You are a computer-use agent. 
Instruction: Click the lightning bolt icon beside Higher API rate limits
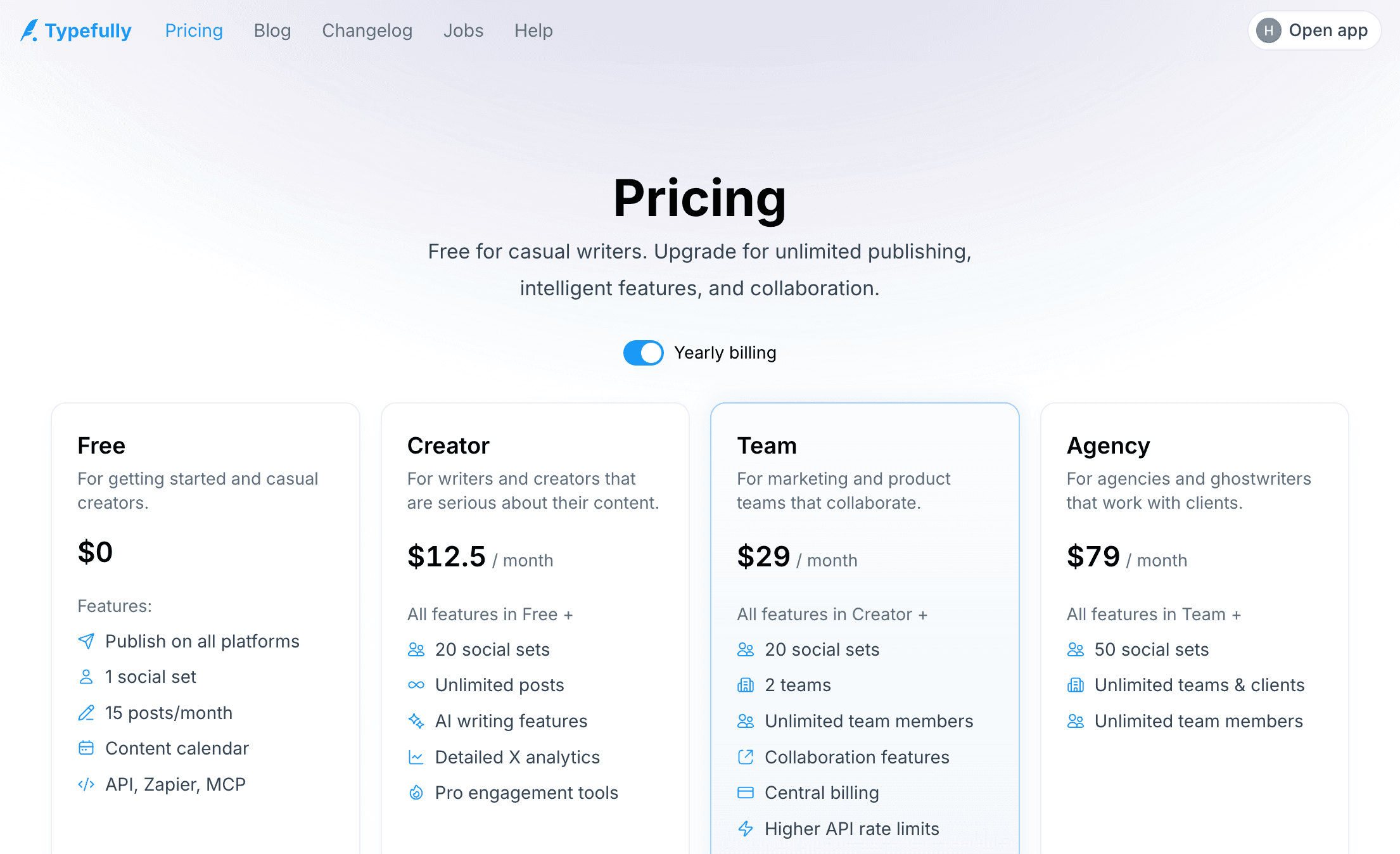[746, 829]
